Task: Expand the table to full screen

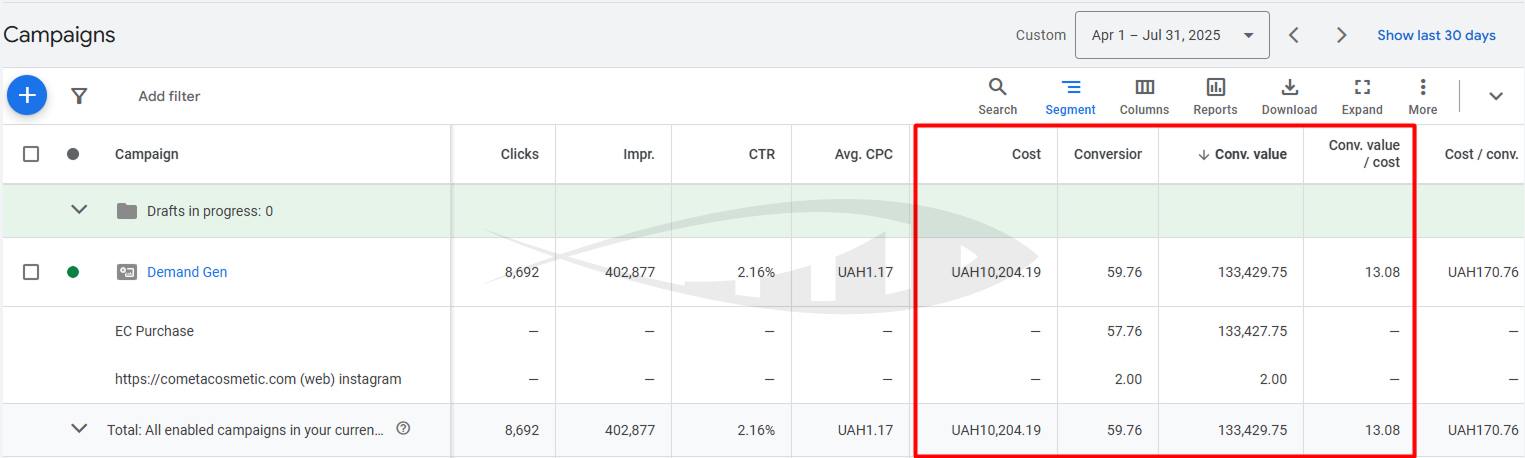Action: [x=1362, y=96]
